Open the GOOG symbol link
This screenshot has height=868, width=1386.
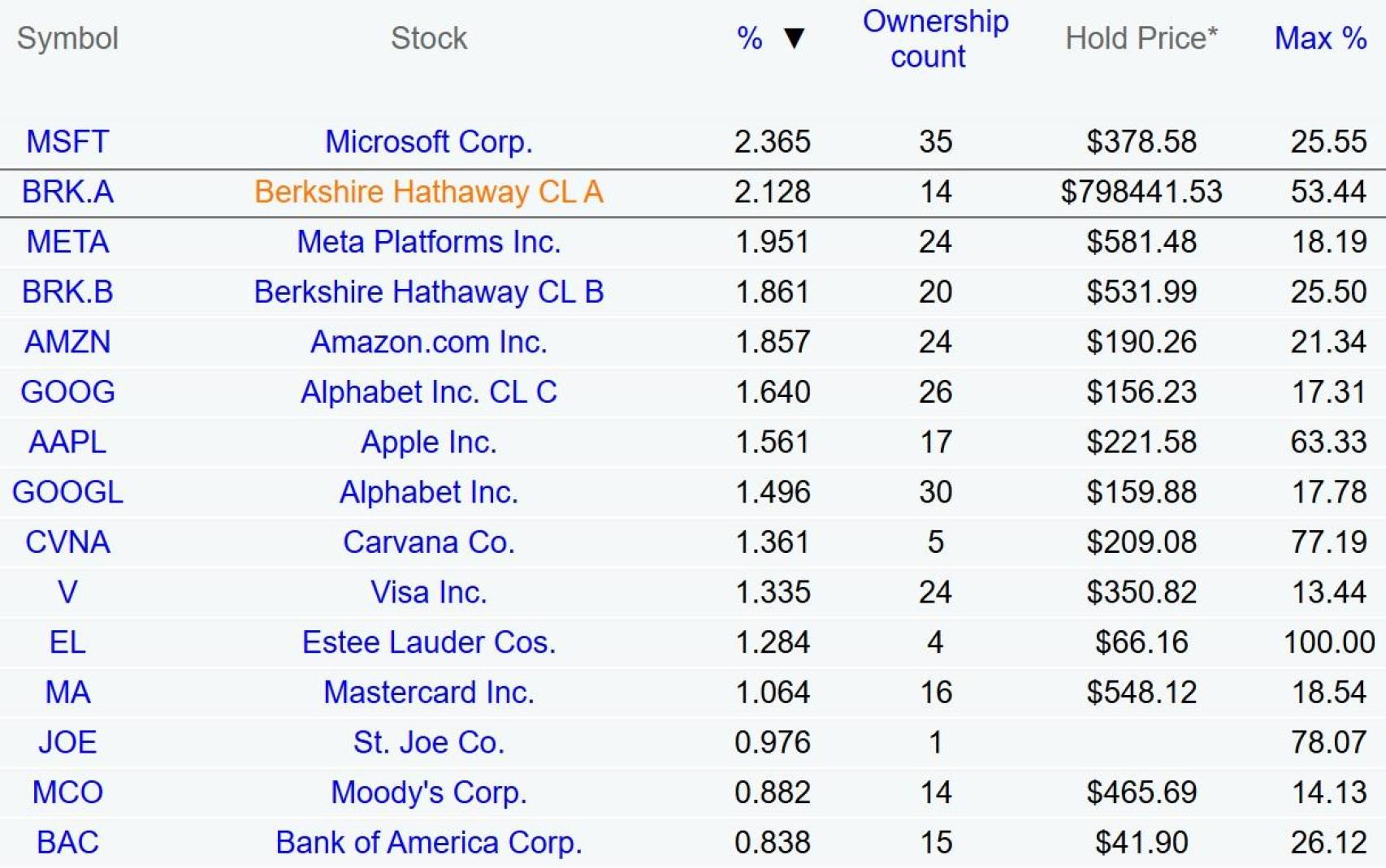(x=67, y=392)
